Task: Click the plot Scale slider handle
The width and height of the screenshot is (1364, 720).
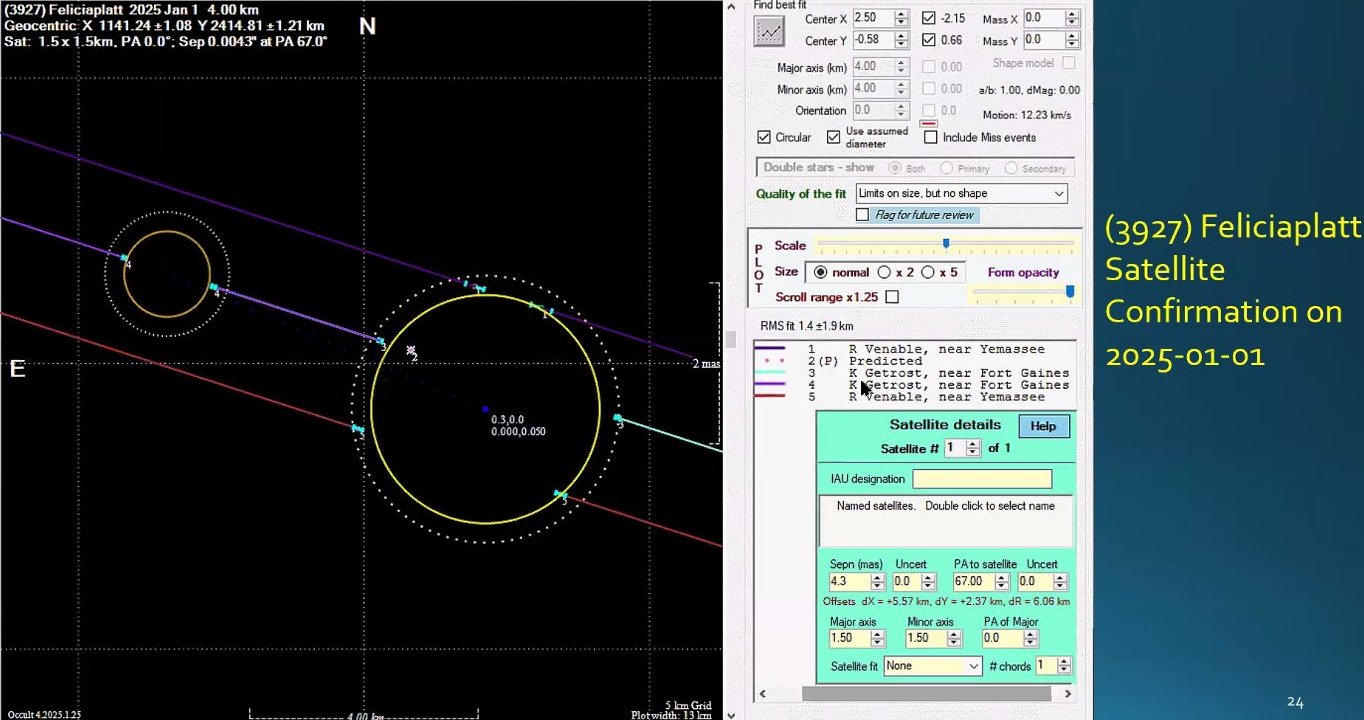Action: 946,243
